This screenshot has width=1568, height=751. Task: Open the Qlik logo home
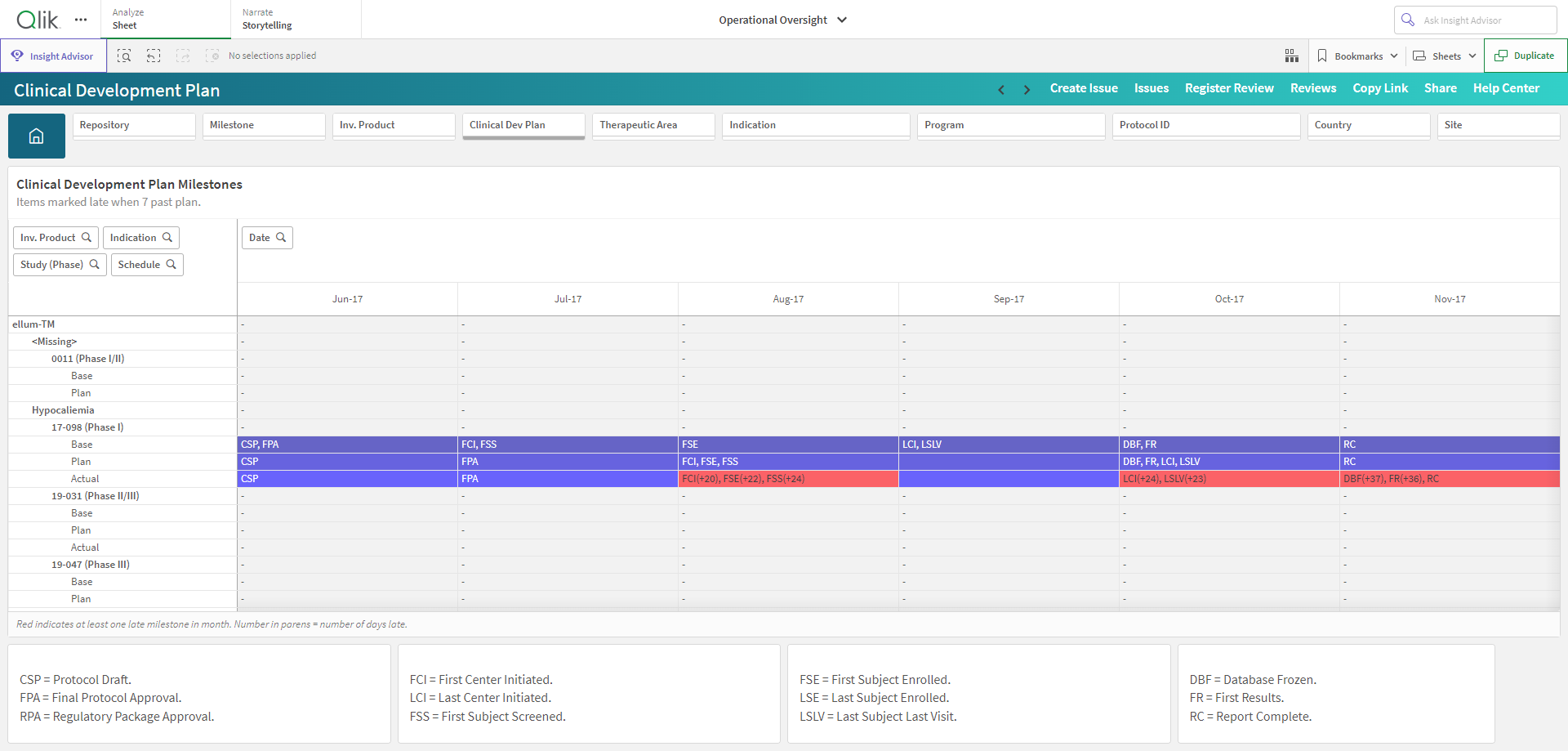pos(38,20)
